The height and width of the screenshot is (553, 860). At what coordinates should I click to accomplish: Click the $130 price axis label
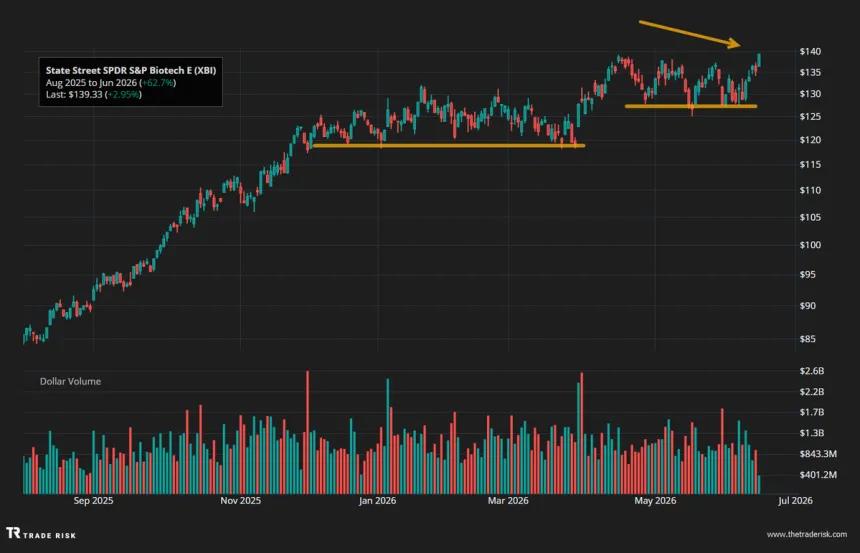coord(810,94)
